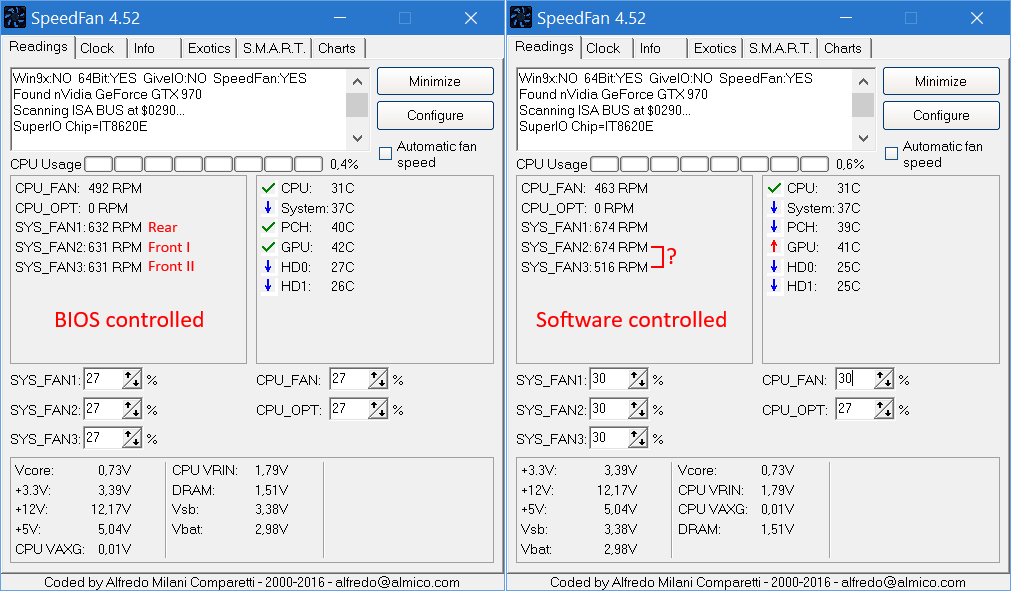This screenshot has width=1011, height=591.
Task: Enable Automatic fan speed in right window
Action: pyautogui.click(x=892, y=153)
